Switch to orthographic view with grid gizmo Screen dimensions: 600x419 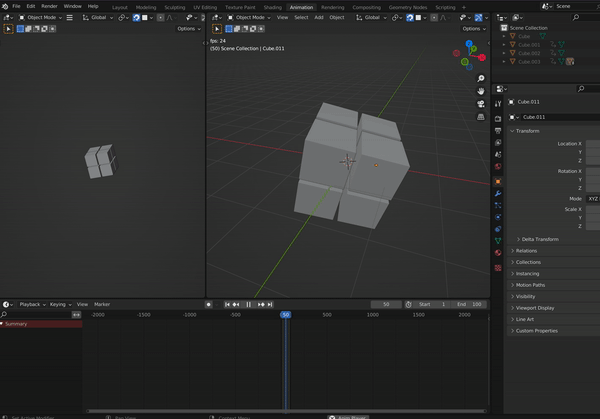coord(481,116)
